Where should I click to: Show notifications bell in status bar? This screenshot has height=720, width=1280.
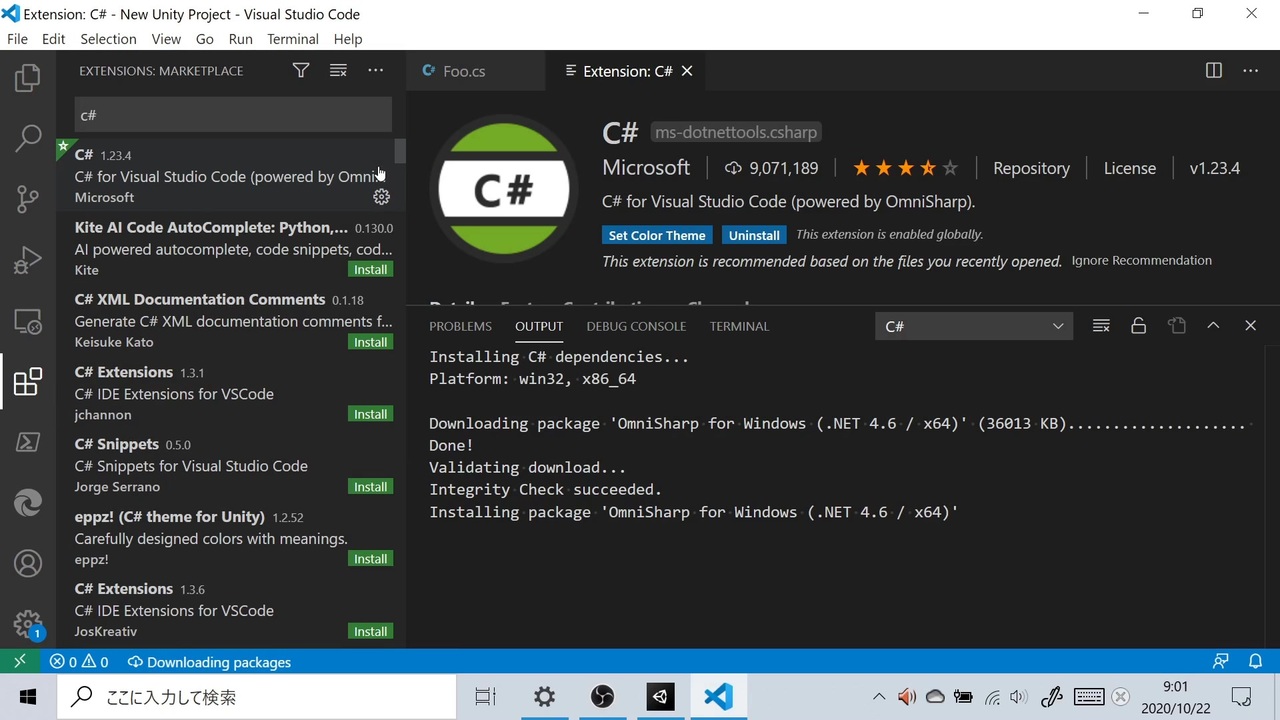click(1256, 662)
